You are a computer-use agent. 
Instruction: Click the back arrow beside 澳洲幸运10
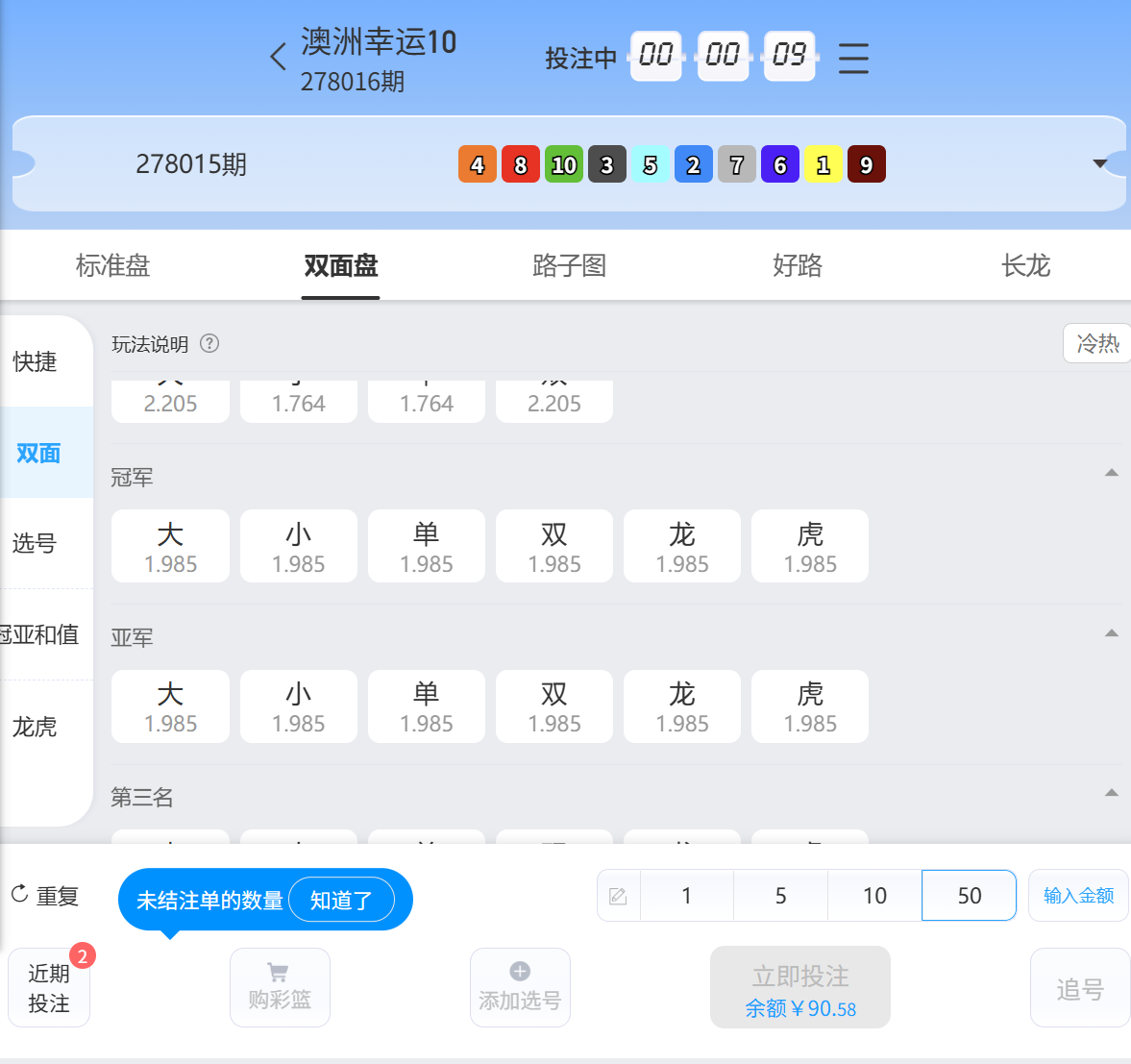click(278, 57)
